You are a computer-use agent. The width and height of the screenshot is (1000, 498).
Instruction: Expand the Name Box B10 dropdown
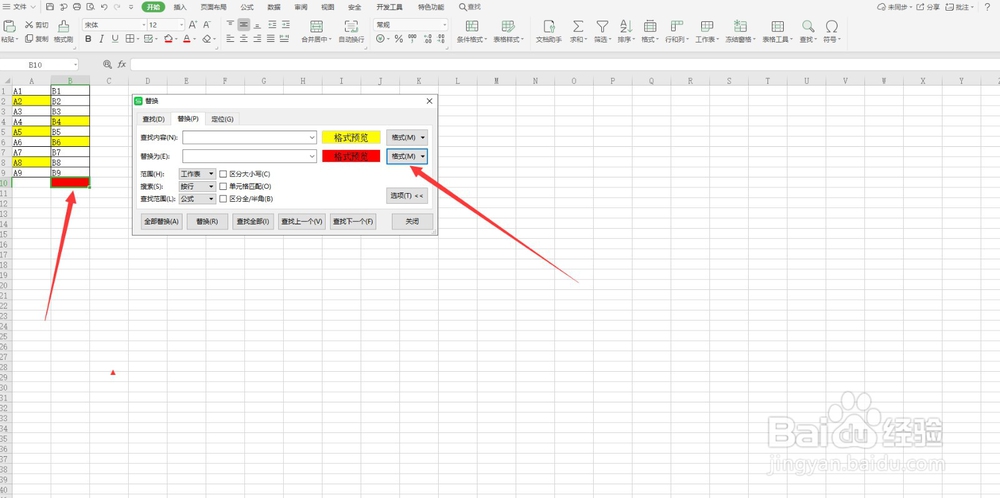tap(75, 64)
